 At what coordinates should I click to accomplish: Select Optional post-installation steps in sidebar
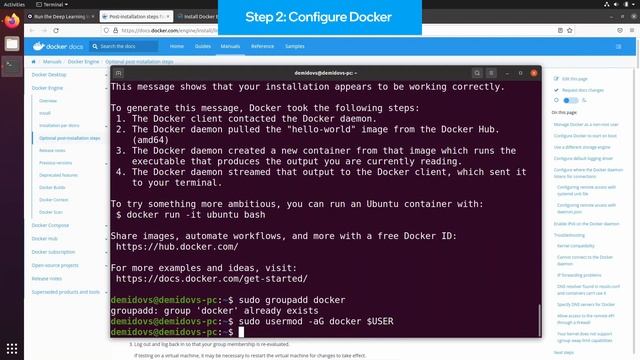tap(70, 138)
